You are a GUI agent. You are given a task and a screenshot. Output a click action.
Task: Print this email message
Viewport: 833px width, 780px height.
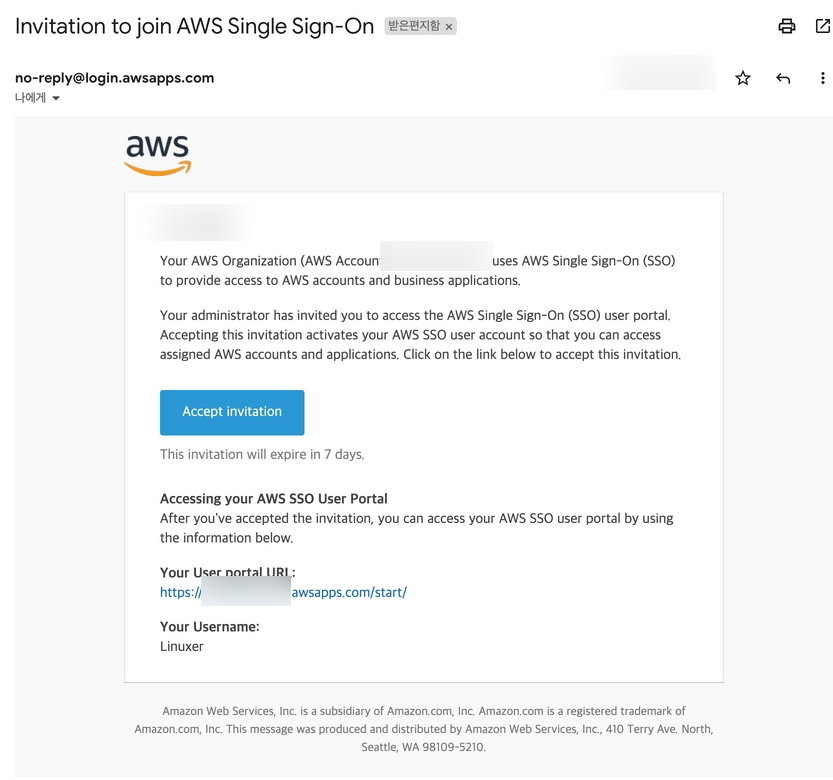coord(787,27)
